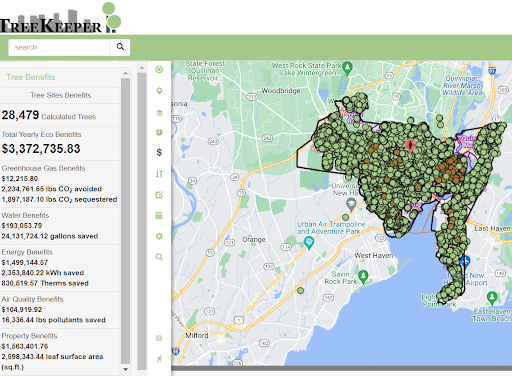Select the dollar sign benefits icon
The width and height of the screenshot is (512, 376).
pyautogui.click(x=159, y=152)
